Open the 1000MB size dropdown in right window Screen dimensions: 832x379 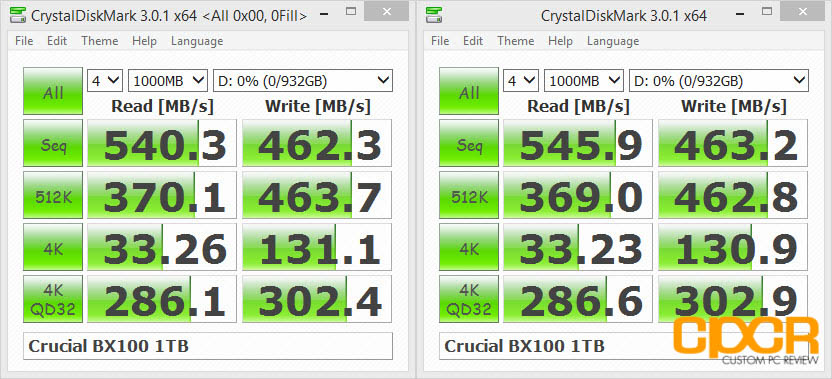pos(584,81)
